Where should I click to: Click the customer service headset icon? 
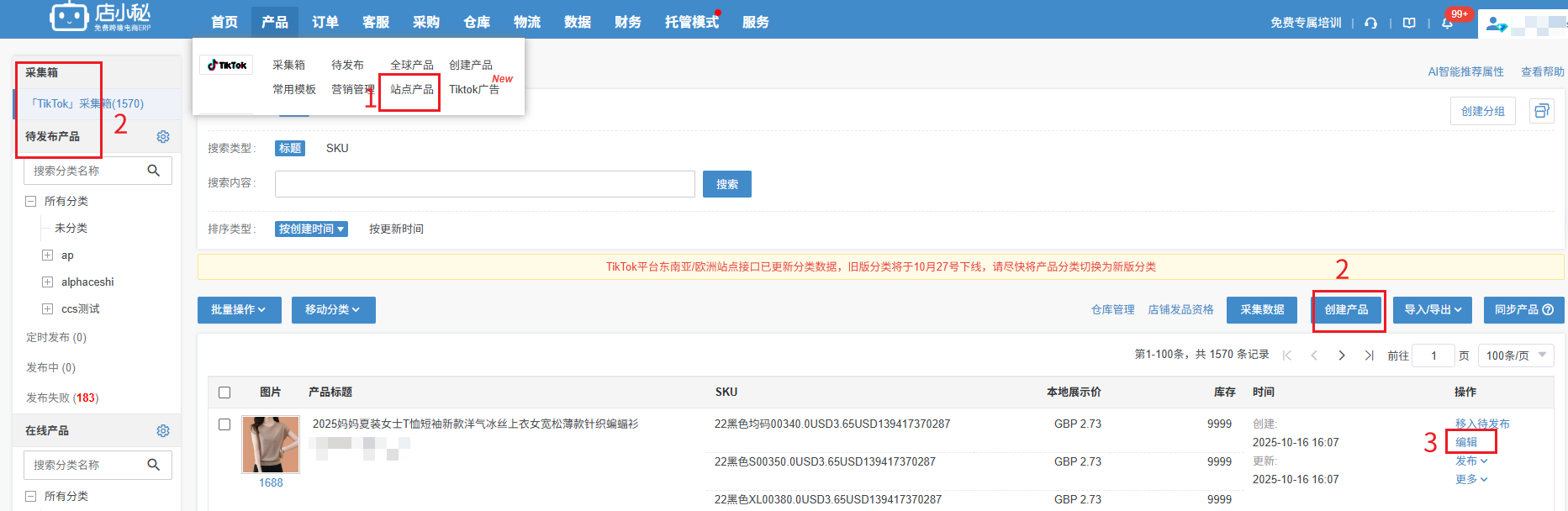(1370, 23)
